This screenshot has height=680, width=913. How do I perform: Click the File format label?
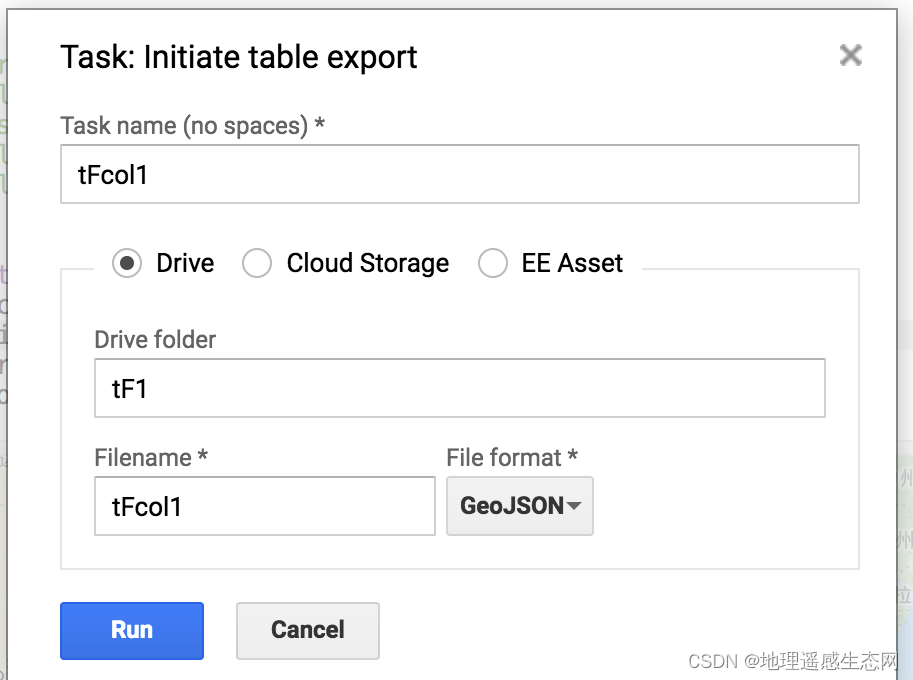point(512,458)
